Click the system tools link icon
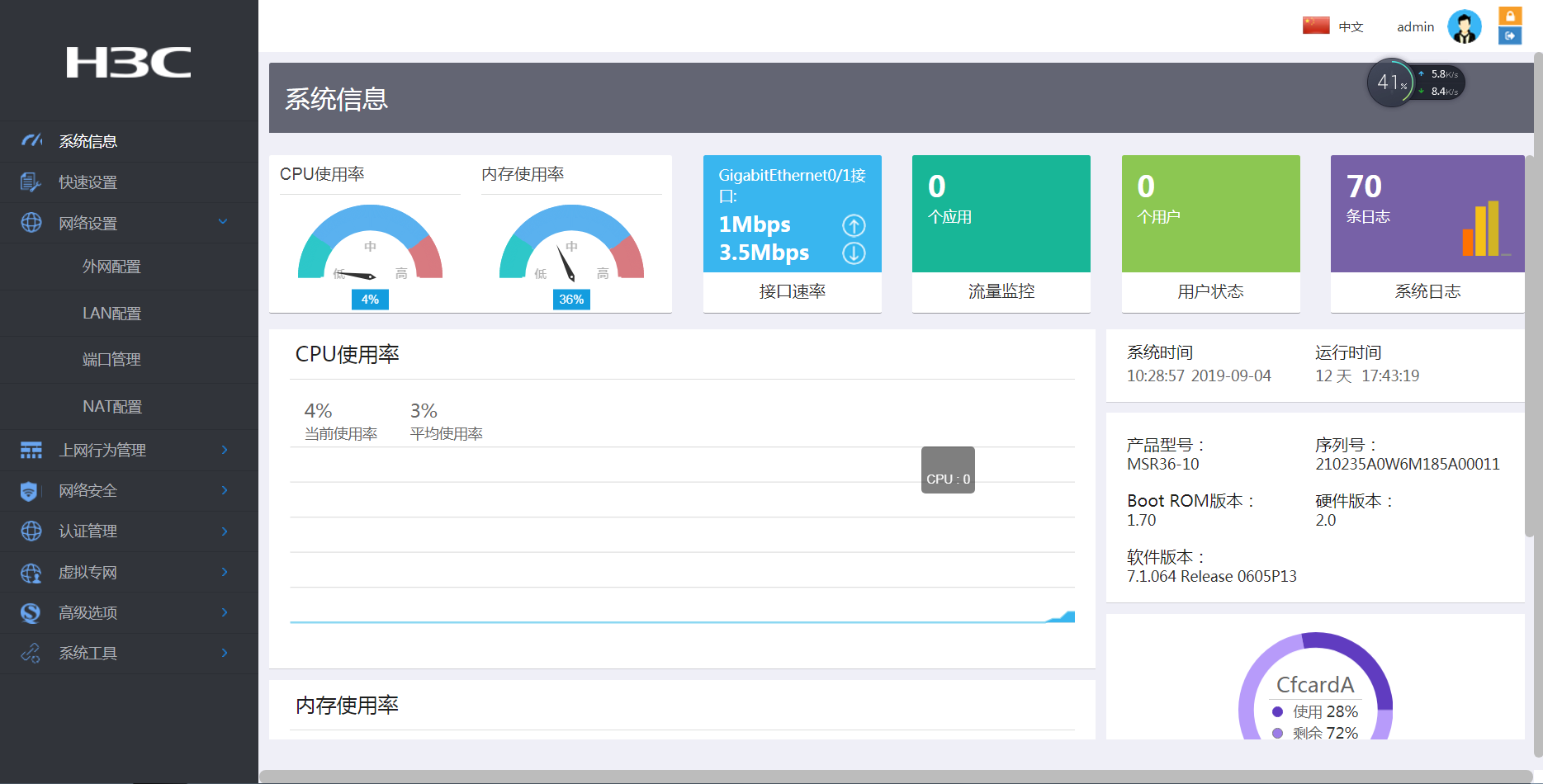Screen dimensions: 1543x784 point(31,653)
